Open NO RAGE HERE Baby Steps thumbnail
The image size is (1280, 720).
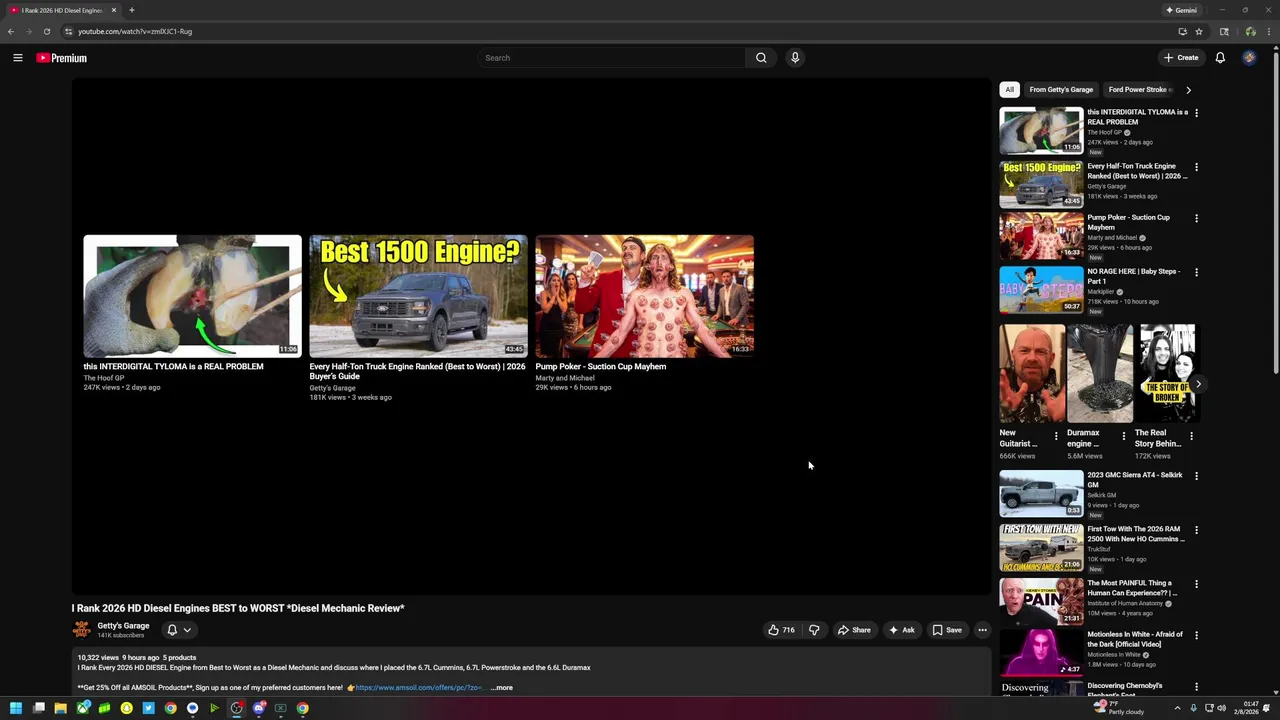pos(1041,289)
